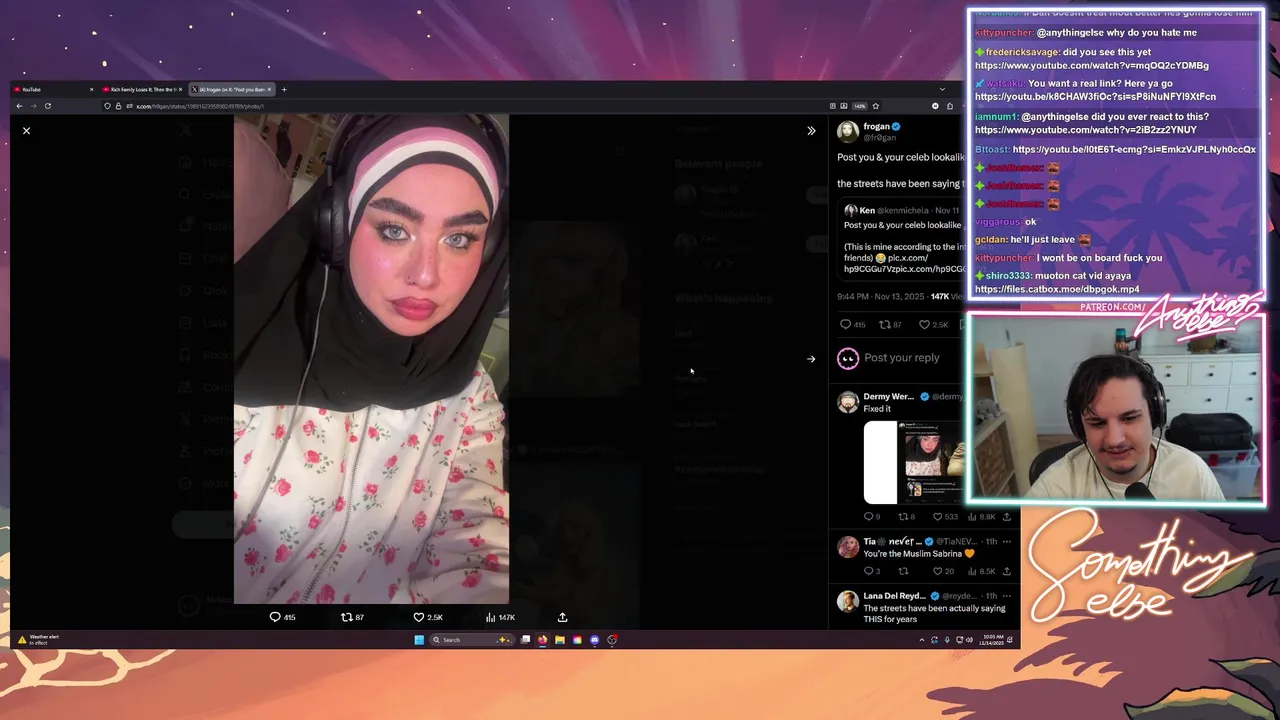Select the frogan on X browser tab
Screen dimensions: 1280x720
[230, 90]
